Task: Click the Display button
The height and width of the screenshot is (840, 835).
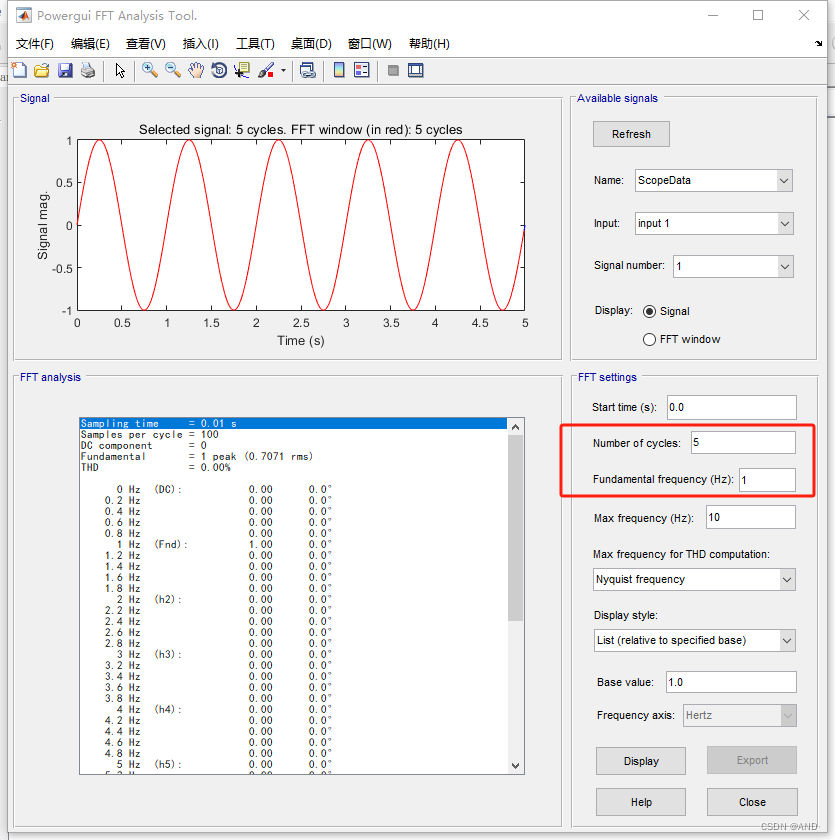Action: coord(640,761)
